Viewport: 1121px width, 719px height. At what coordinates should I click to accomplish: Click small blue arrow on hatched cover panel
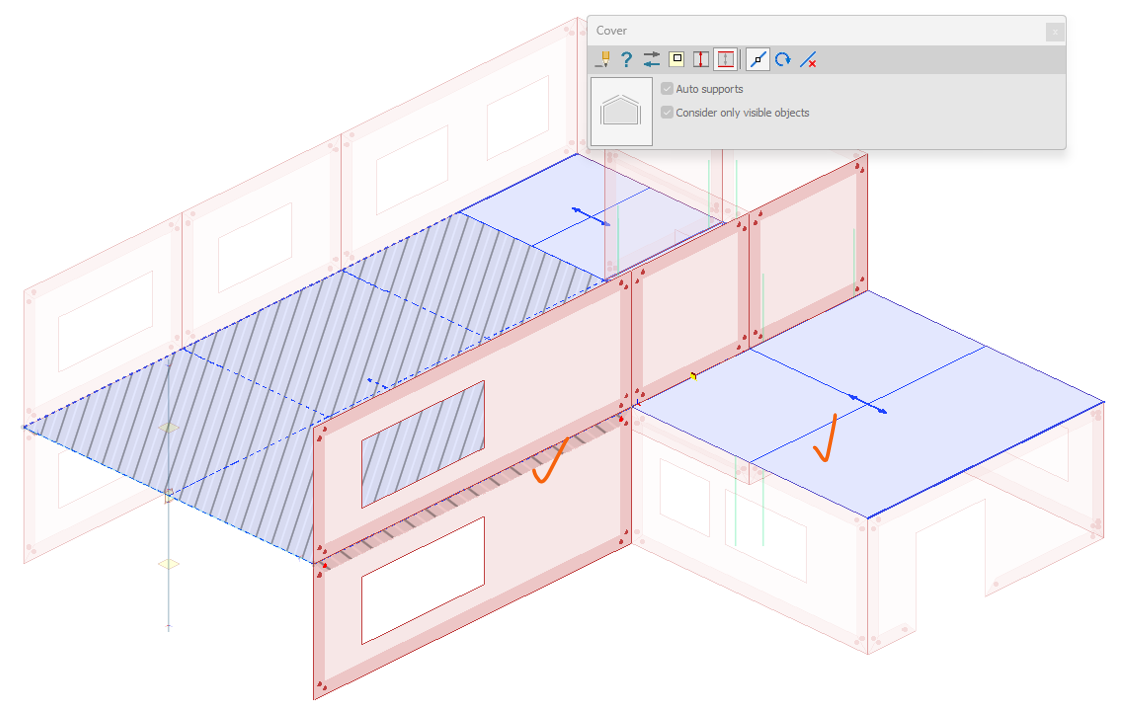point(377,384)
